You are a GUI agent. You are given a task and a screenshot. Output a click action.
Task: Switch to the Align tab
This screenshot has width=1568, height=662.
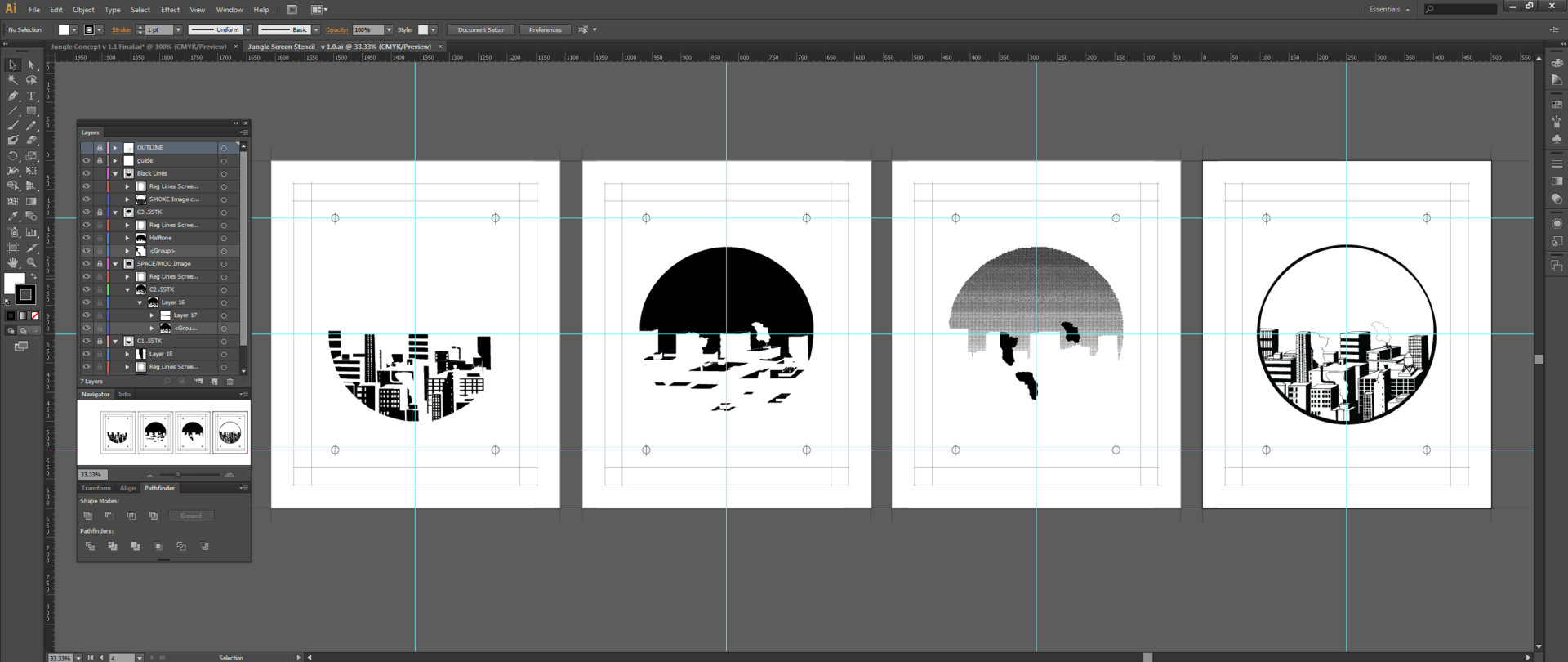click(127, 488)
